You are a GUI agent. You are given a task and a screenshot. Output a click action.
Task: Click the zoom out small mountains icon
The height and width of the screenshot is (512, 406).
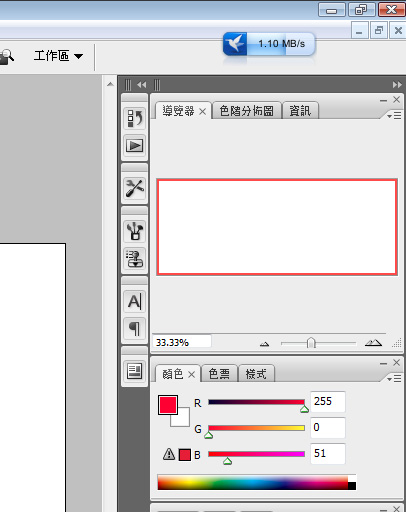265,344
